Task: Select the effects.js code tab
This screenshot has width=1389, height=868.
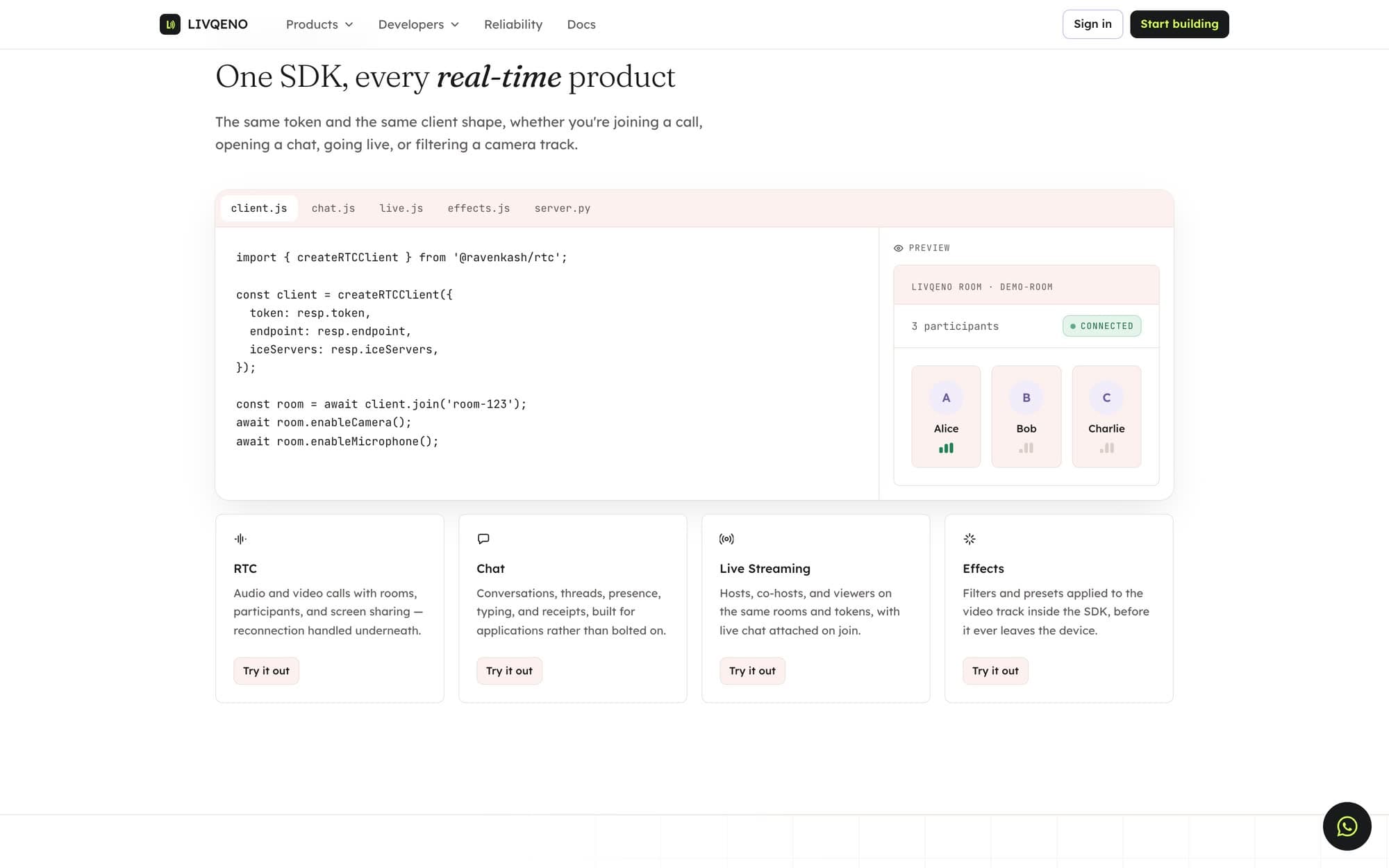Action: point(479,208)
